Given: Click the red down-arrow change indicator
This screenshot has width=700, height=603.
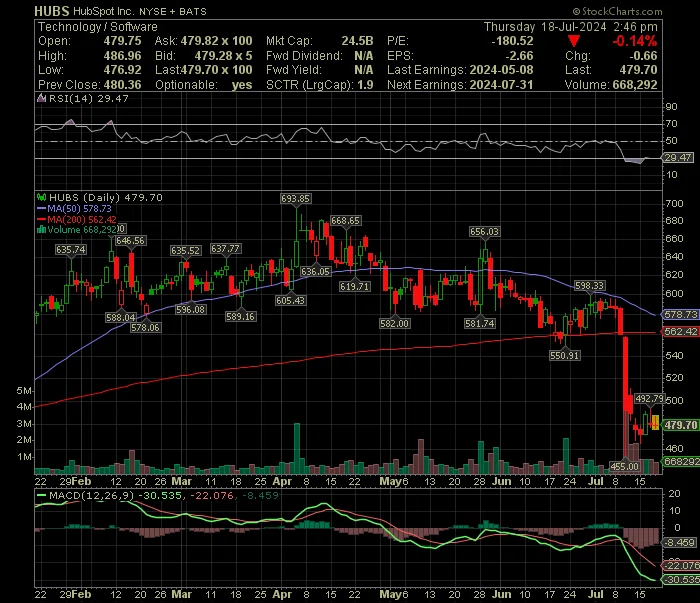Looking at the screenshot, I should tap(574, 42).
